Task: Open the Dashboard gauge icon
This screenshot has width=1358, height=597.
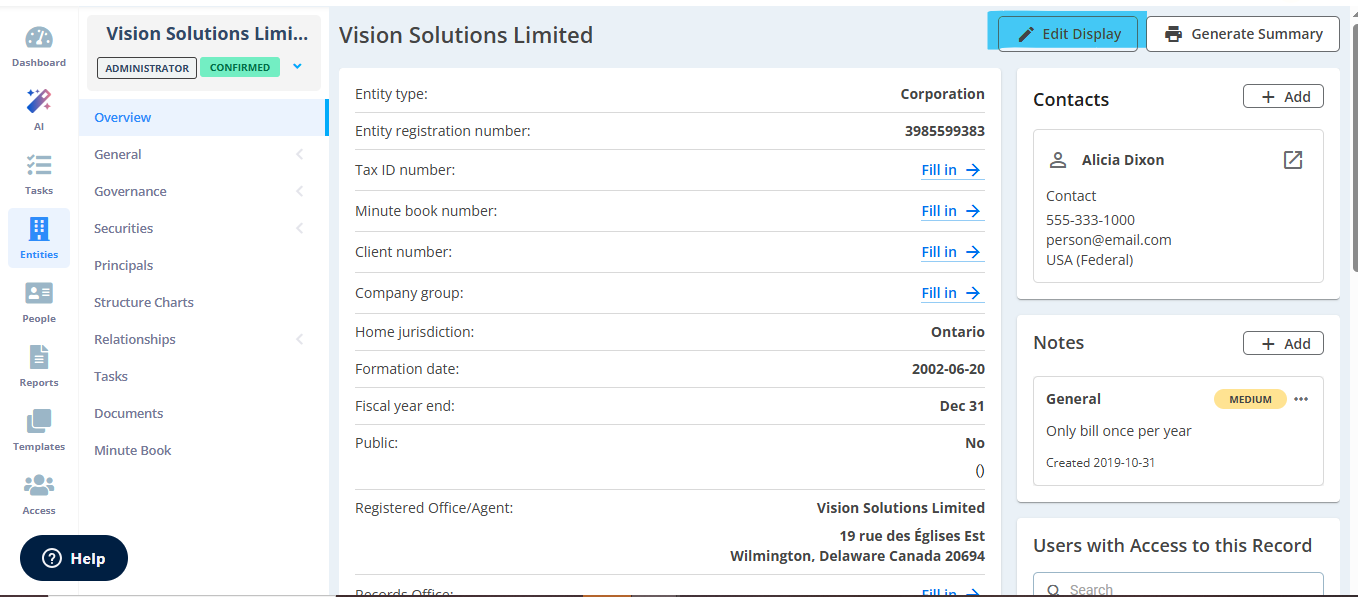Action: click(x=39, y=38)
